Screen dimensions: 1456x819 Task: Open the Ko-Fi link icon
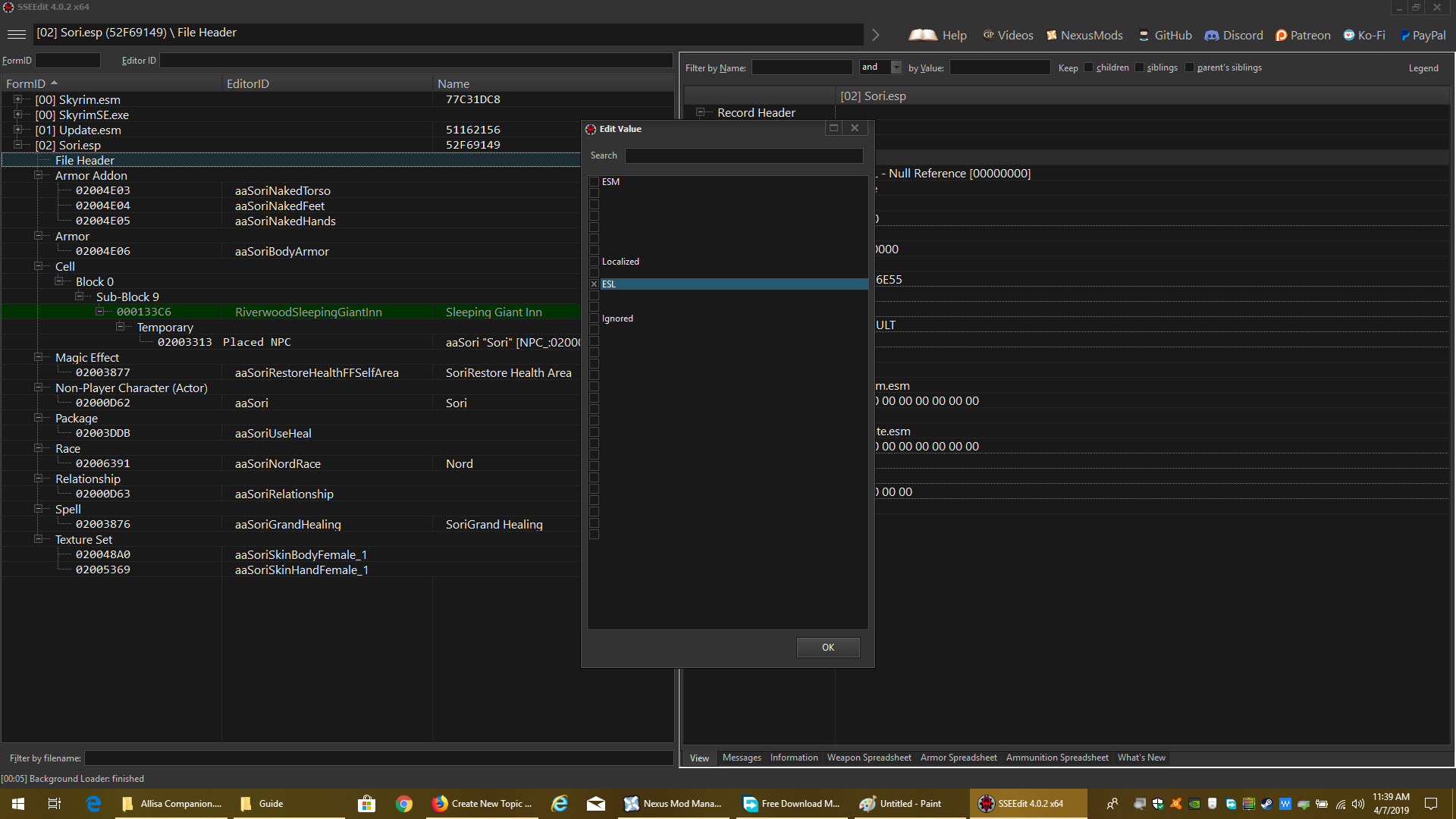click(1349, 35)
